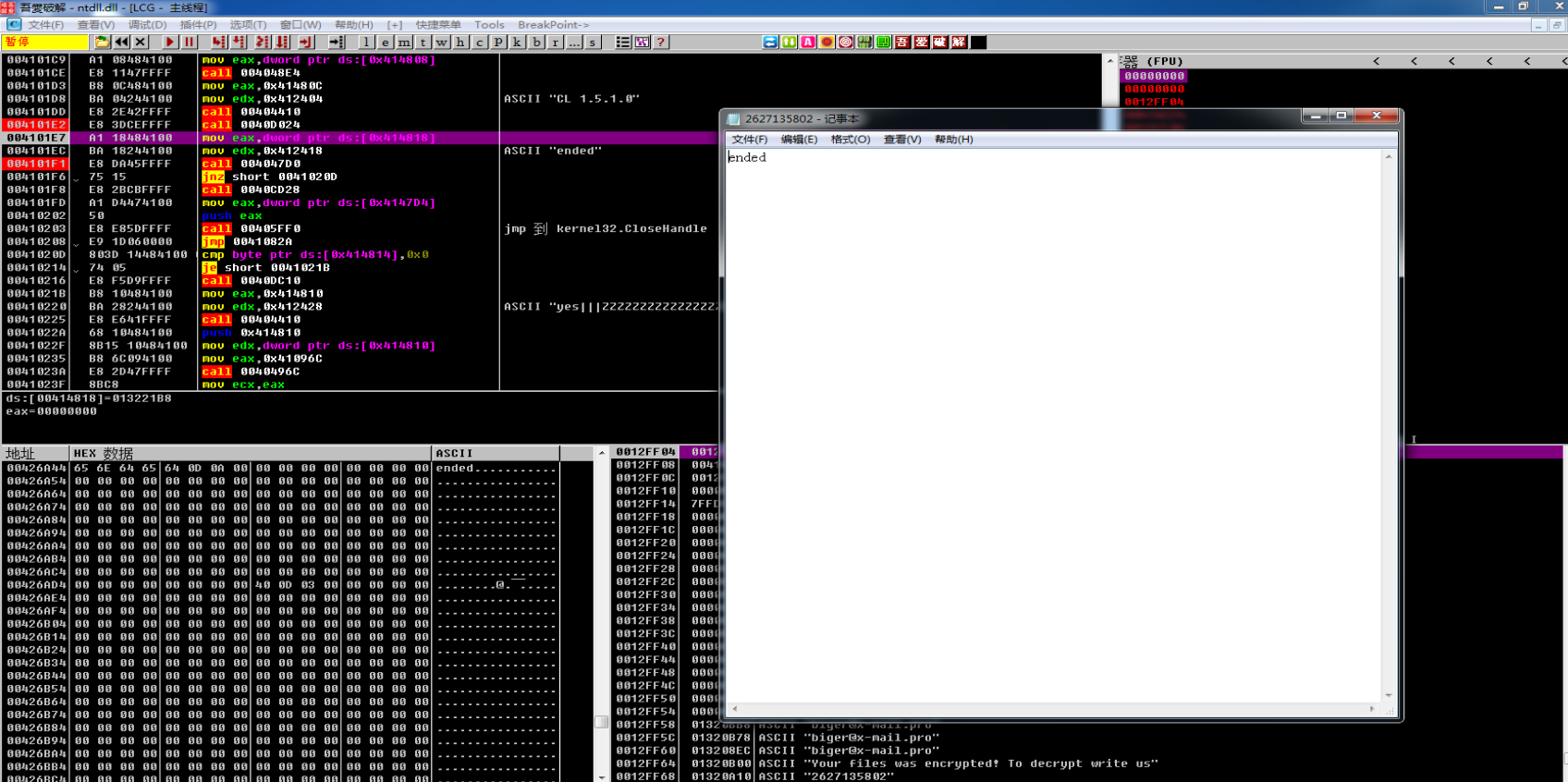Click the Step Over toolbar icon
The height and width of the screenshot is (782, 1568).
[239, 42]
